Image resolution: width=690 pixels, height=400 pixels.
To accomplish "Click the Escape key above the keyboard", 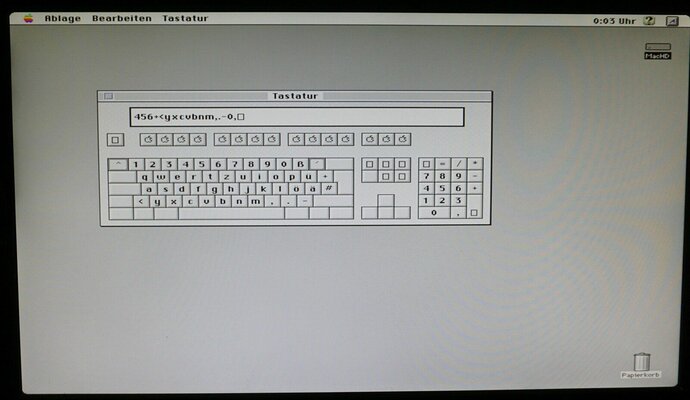I will tap(115, 140).
